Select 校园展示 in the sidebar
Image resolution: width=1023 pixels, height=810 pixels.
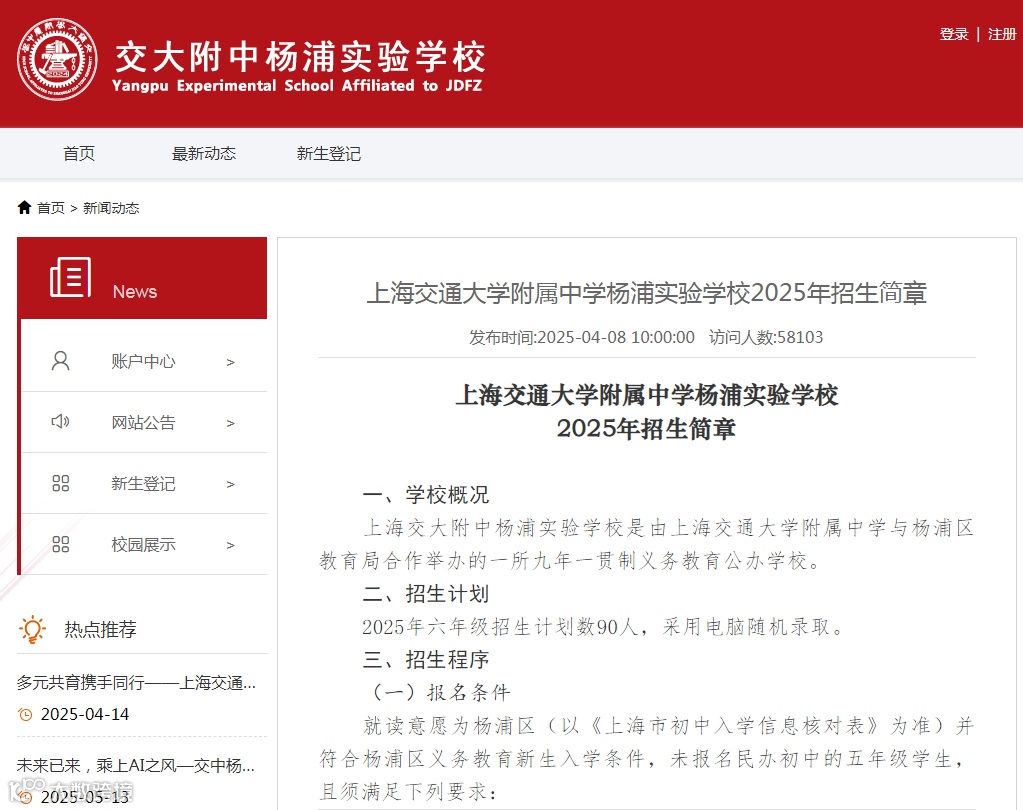[143, 545]
